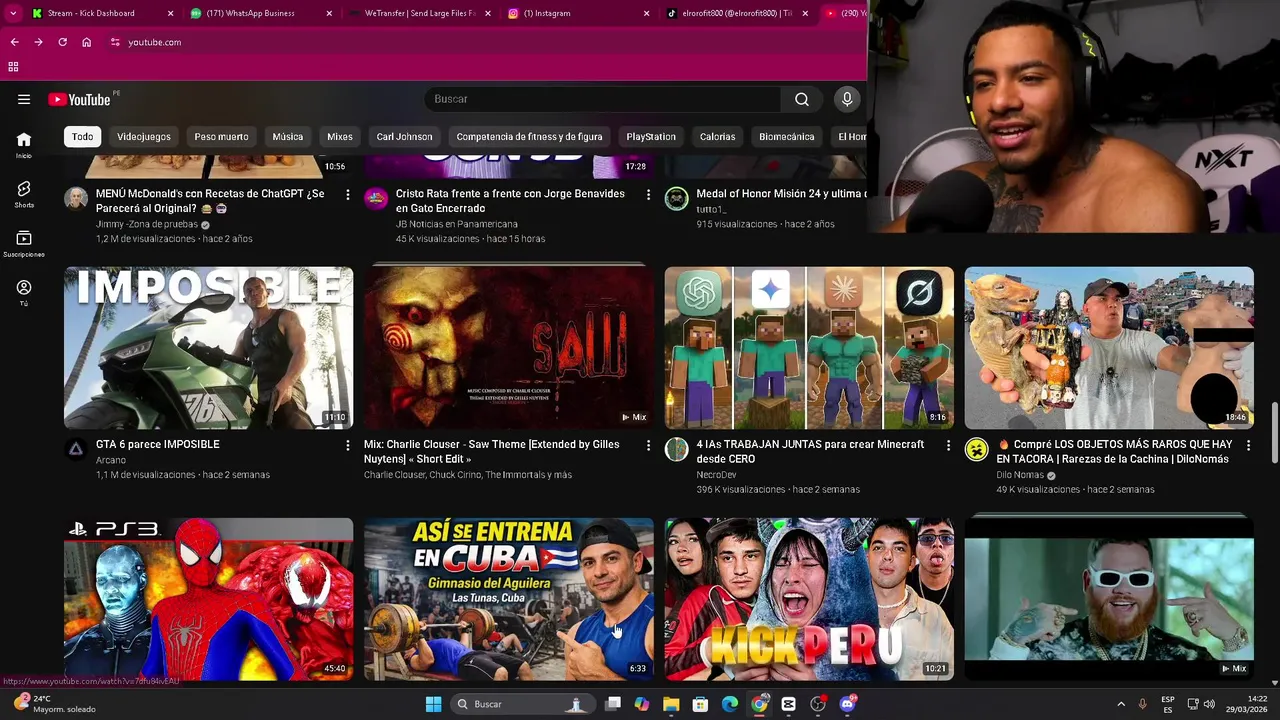1280x720 pixels.
Task: Open options menu for Cristo Rata video
Action: pos(648,194)
